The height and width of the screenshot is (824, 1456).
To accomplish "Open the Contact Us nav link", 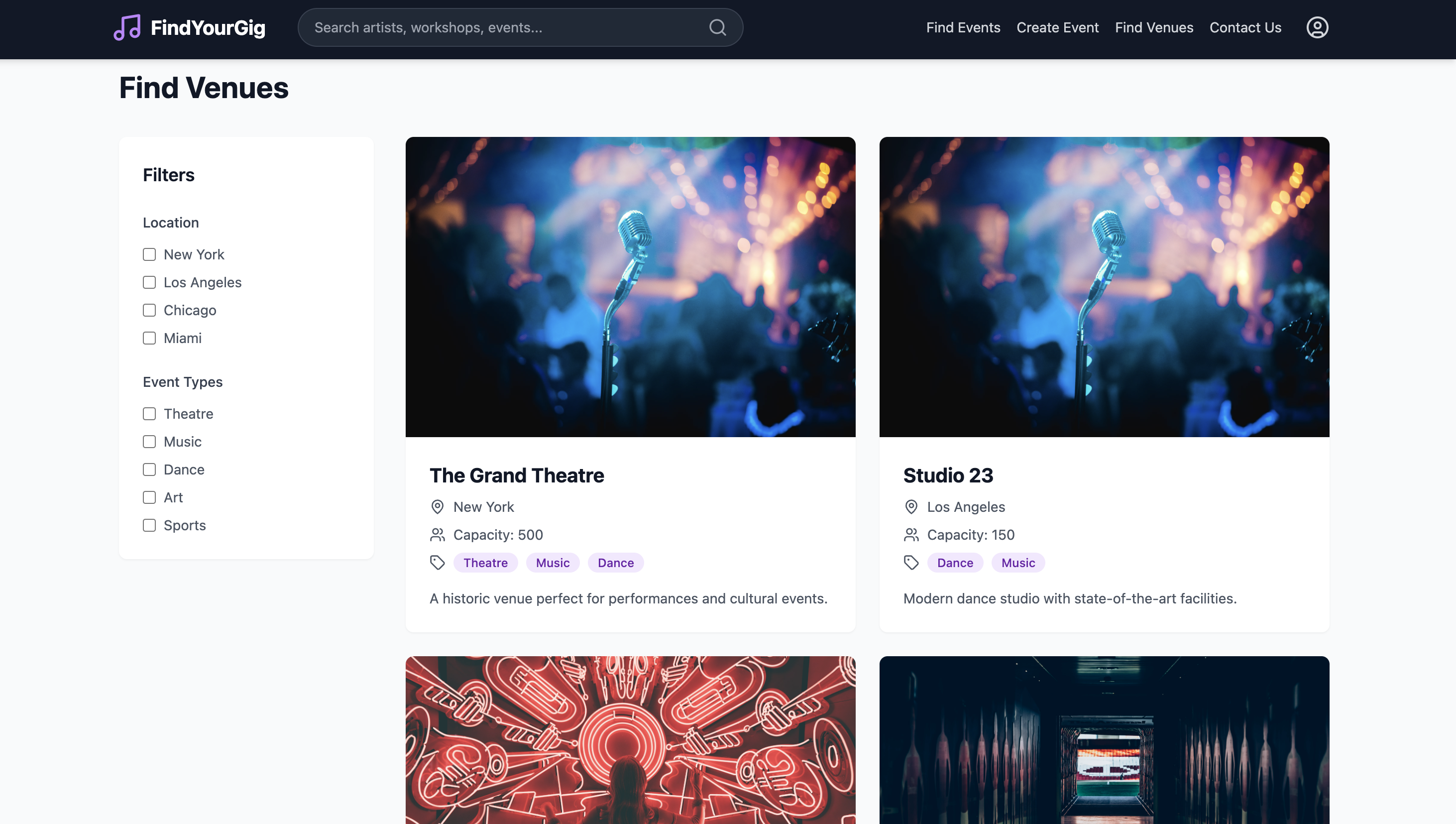I will (1245, 27).
